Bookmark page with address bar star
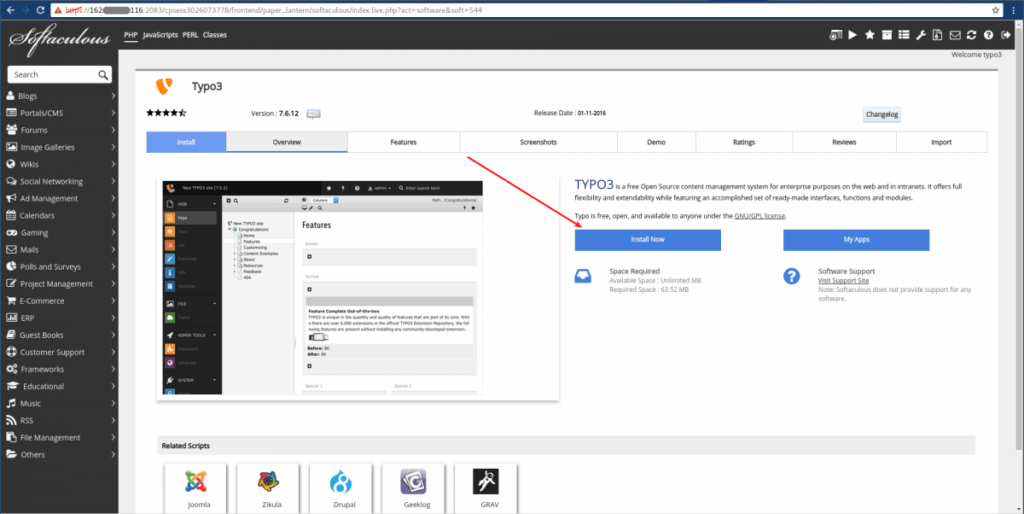This screenshot has width=1024, height=514. [x=996, y=10]
